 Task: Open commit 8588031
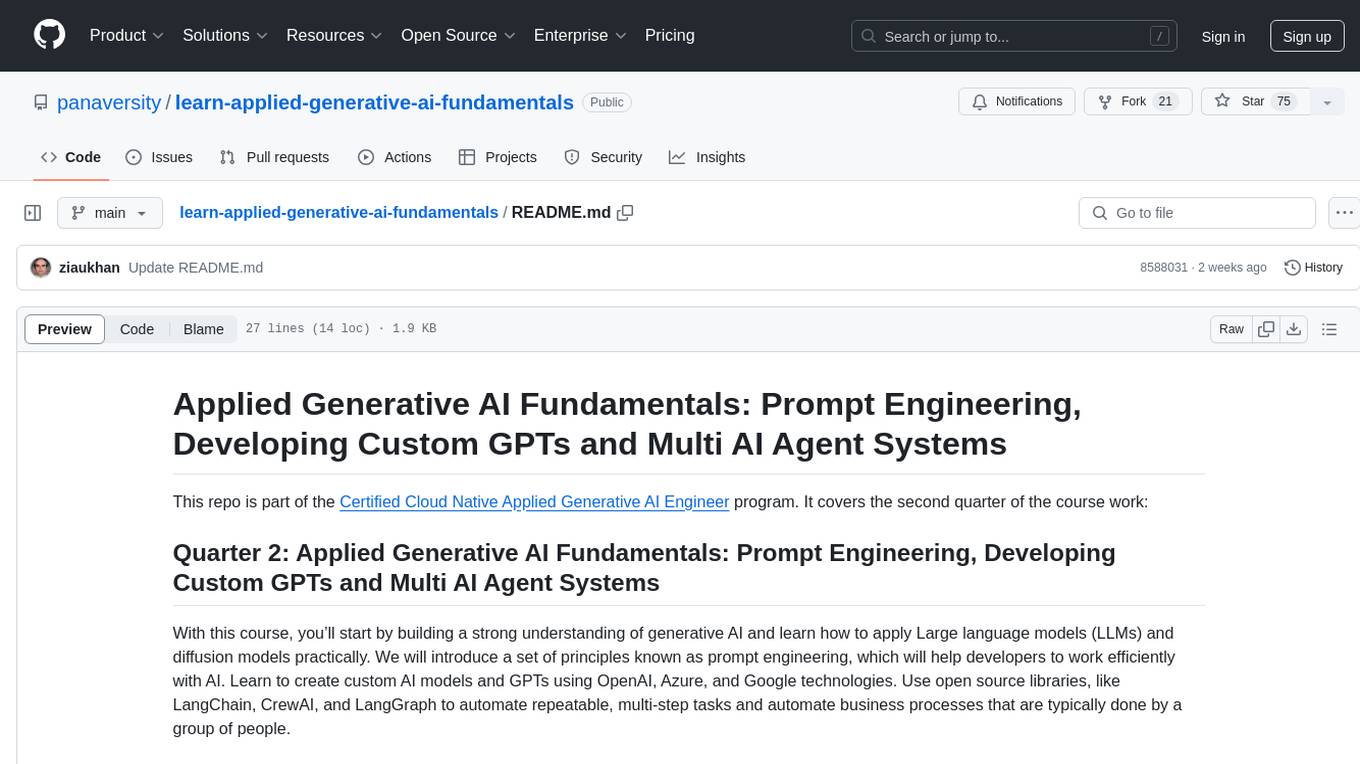point(1164,267)
